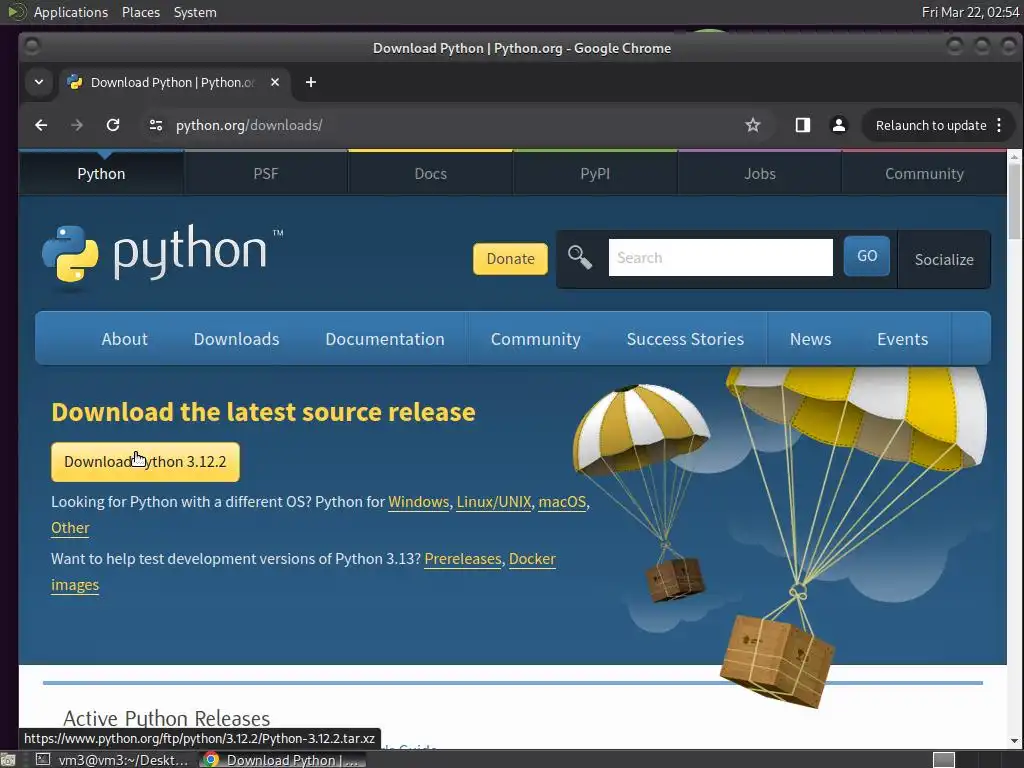The width and height of the screenshot is (1024, 768).
Task: Switch to terminal window in taskbar
Action: tap(112, 760)
